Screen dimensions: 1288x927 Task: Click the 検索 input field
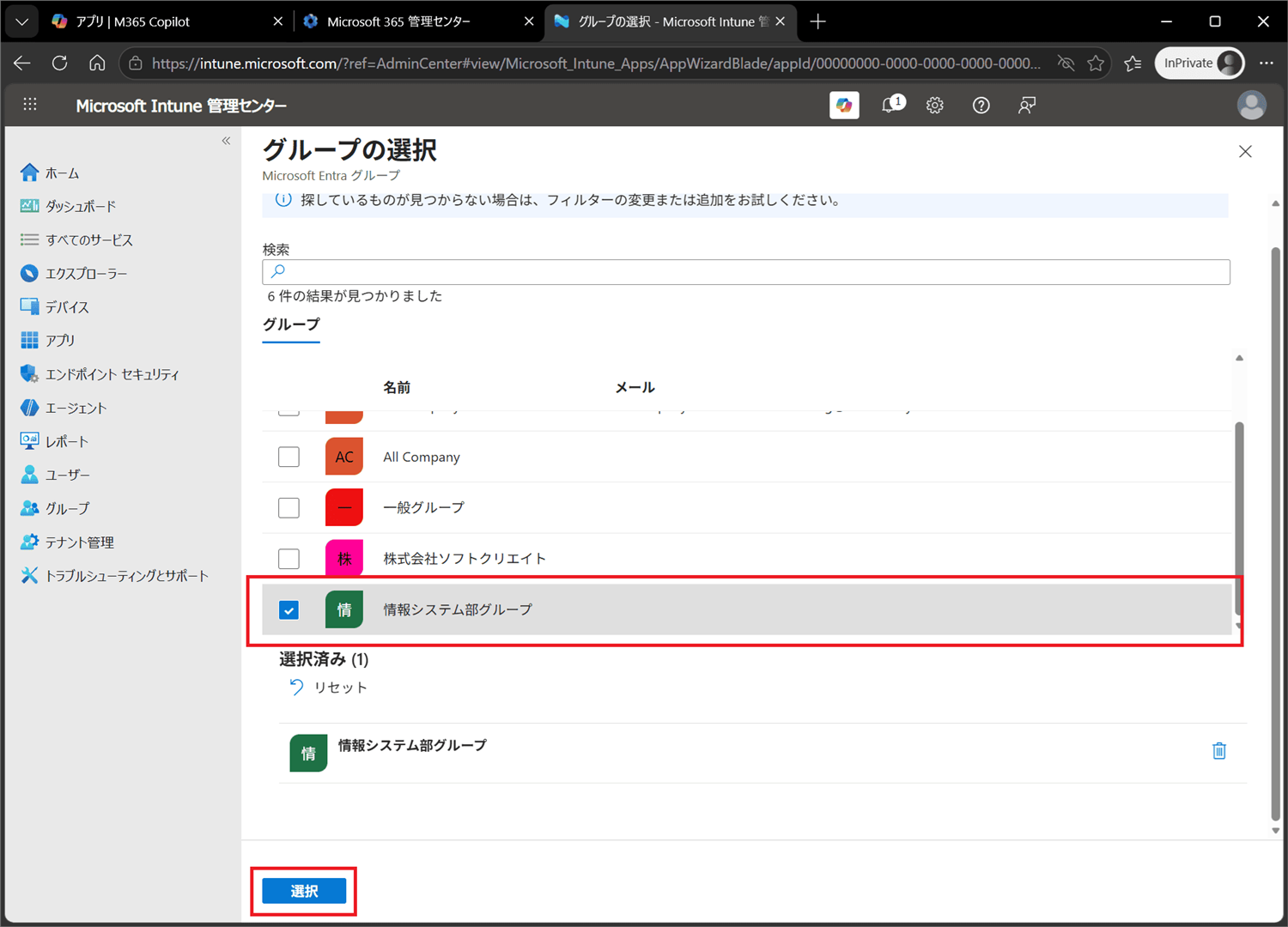(x=745, y=272)
